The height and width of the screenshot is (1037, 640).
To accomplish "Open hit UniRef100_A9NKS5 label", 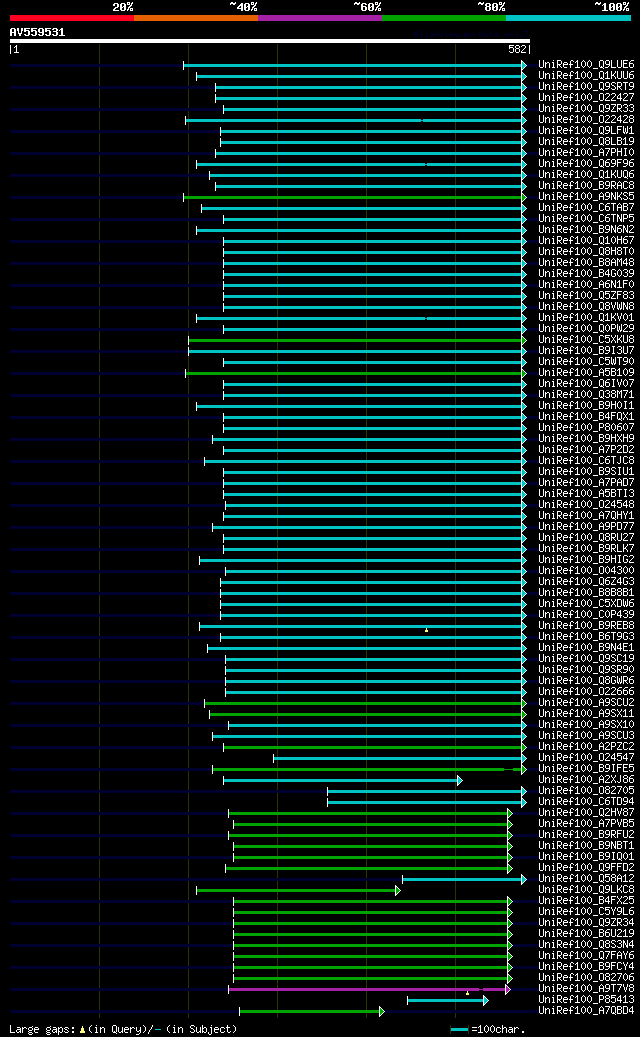I will tap(586, 196).
